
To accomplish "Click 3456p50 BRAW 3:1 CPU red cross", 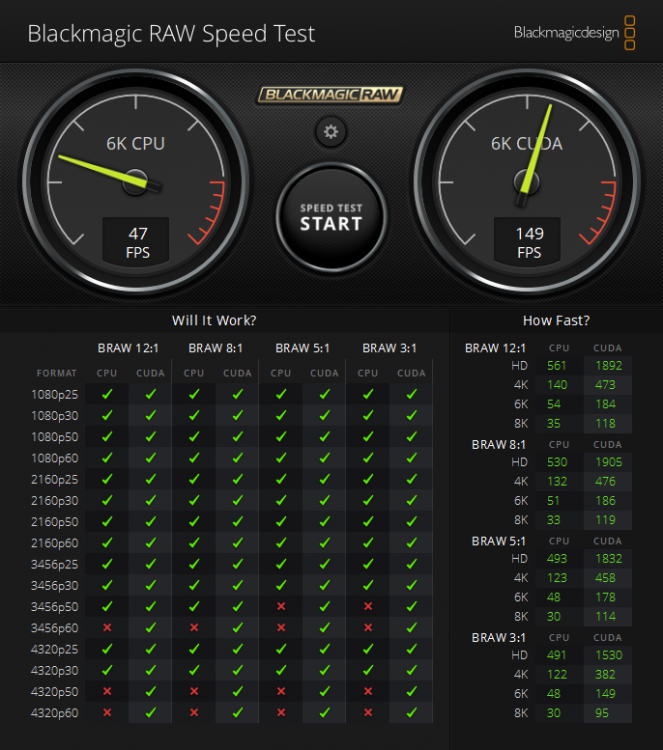I will tap(368, 606).
